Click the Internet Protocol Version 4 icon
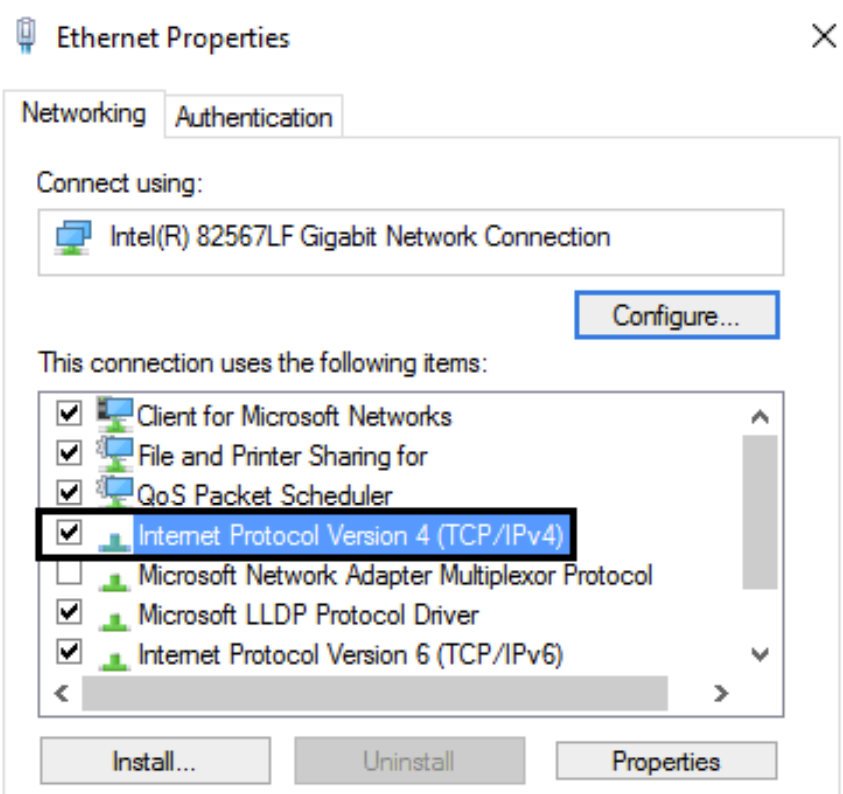 [117, 538]
